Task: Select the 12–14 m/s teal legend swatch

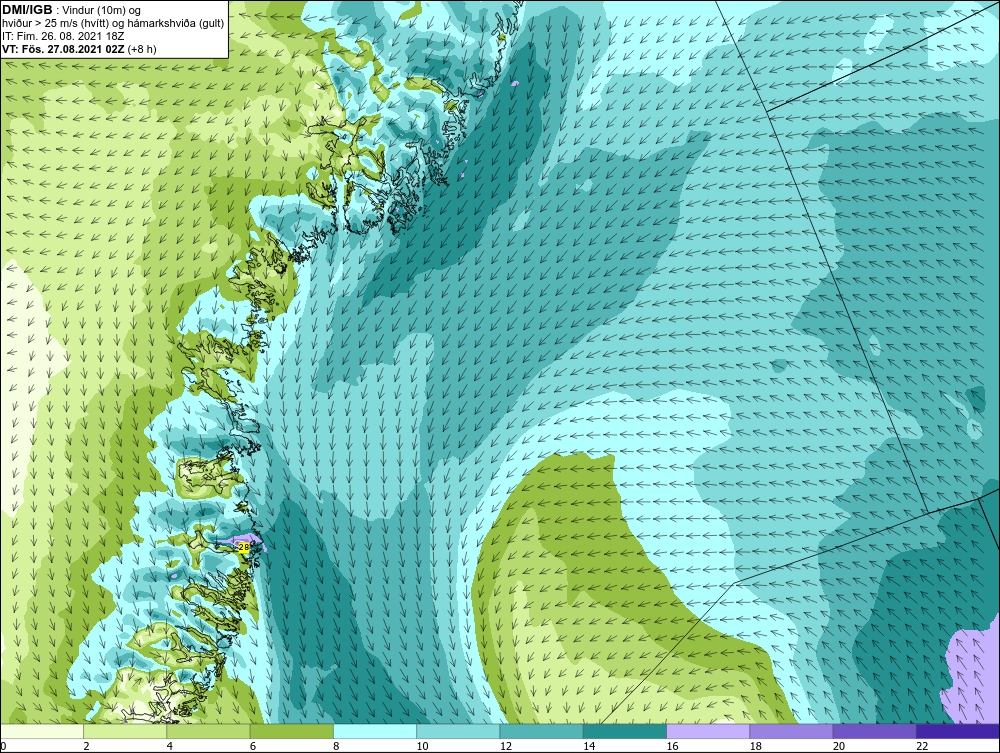Action: 541,731
